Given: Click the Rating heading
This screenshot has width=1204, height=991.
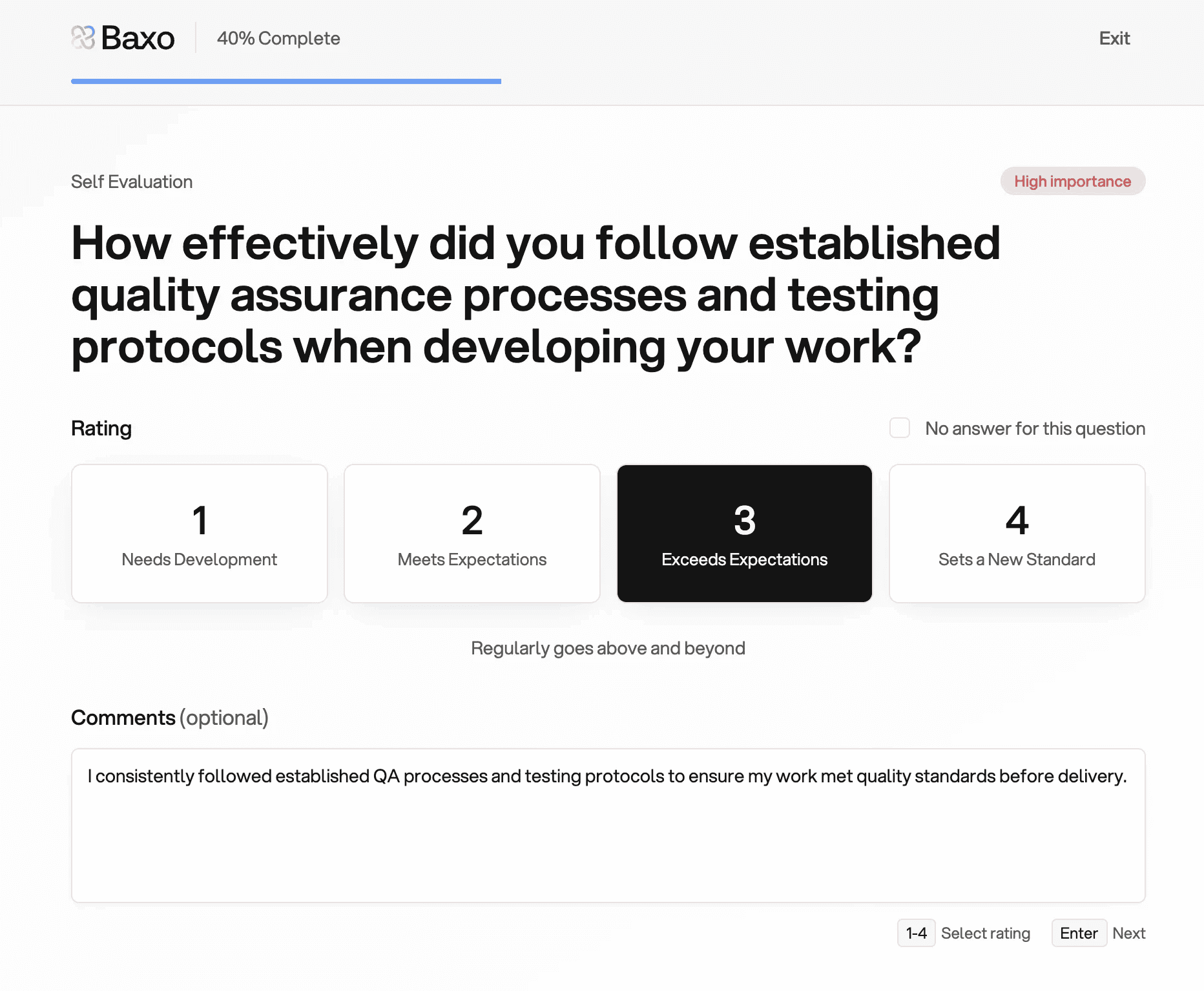Looking at the screenshot, I should pos(101,428).
